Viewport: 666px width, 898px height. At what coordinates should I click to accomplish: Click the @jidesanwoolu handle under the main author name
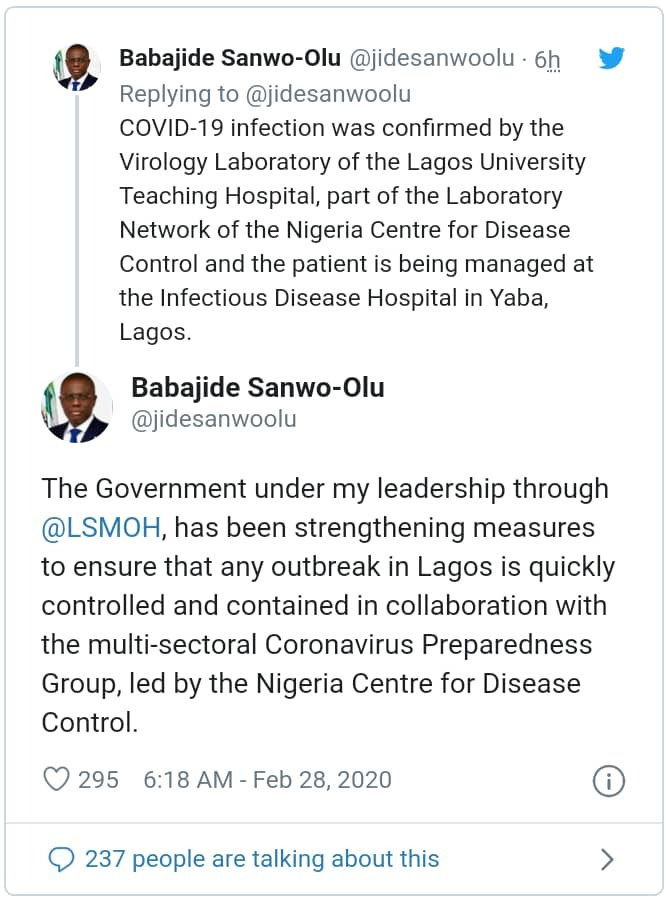(x=214, y=419)
